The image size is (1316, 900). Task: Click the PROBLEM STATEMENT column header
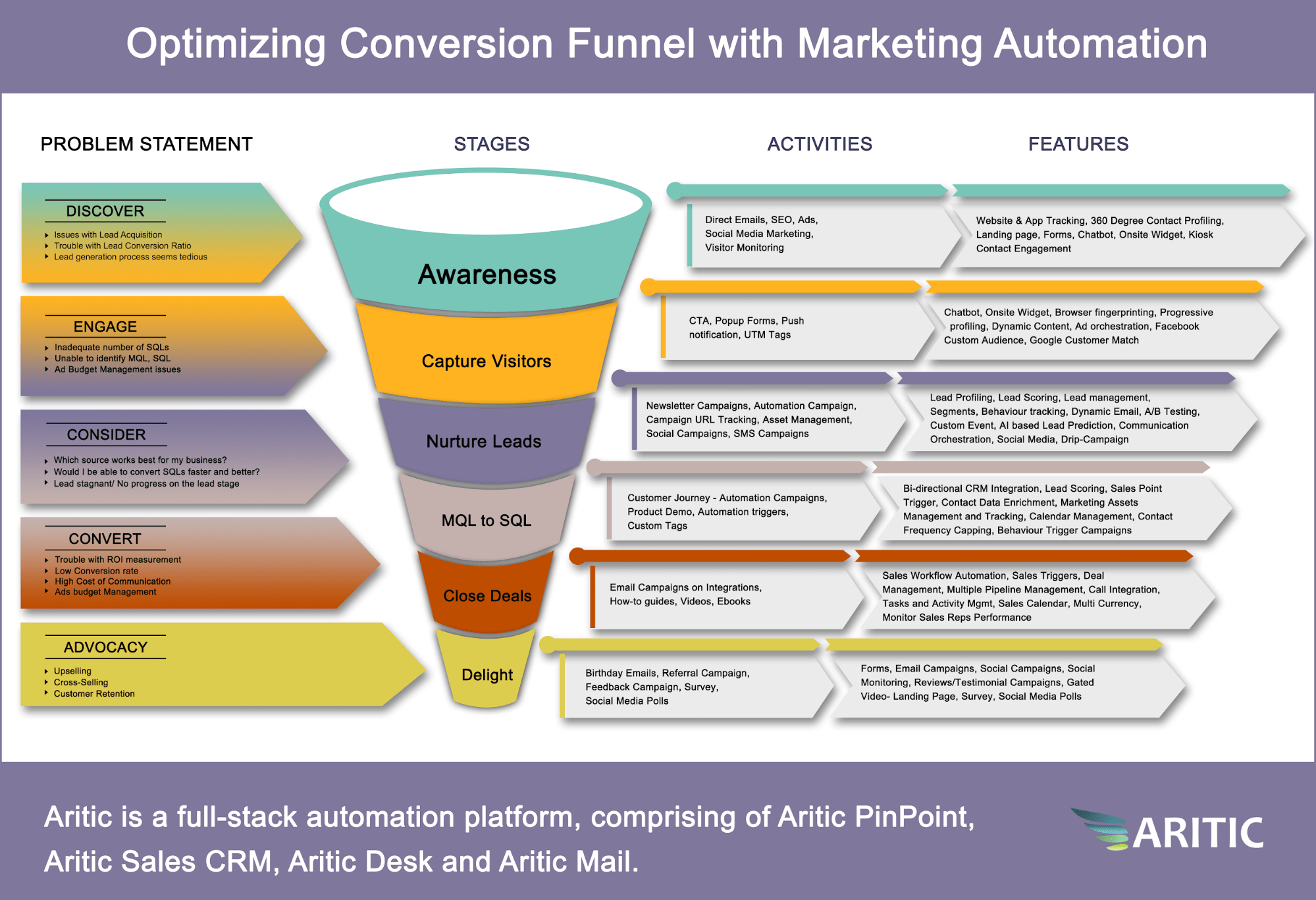(x=146, y=144)
